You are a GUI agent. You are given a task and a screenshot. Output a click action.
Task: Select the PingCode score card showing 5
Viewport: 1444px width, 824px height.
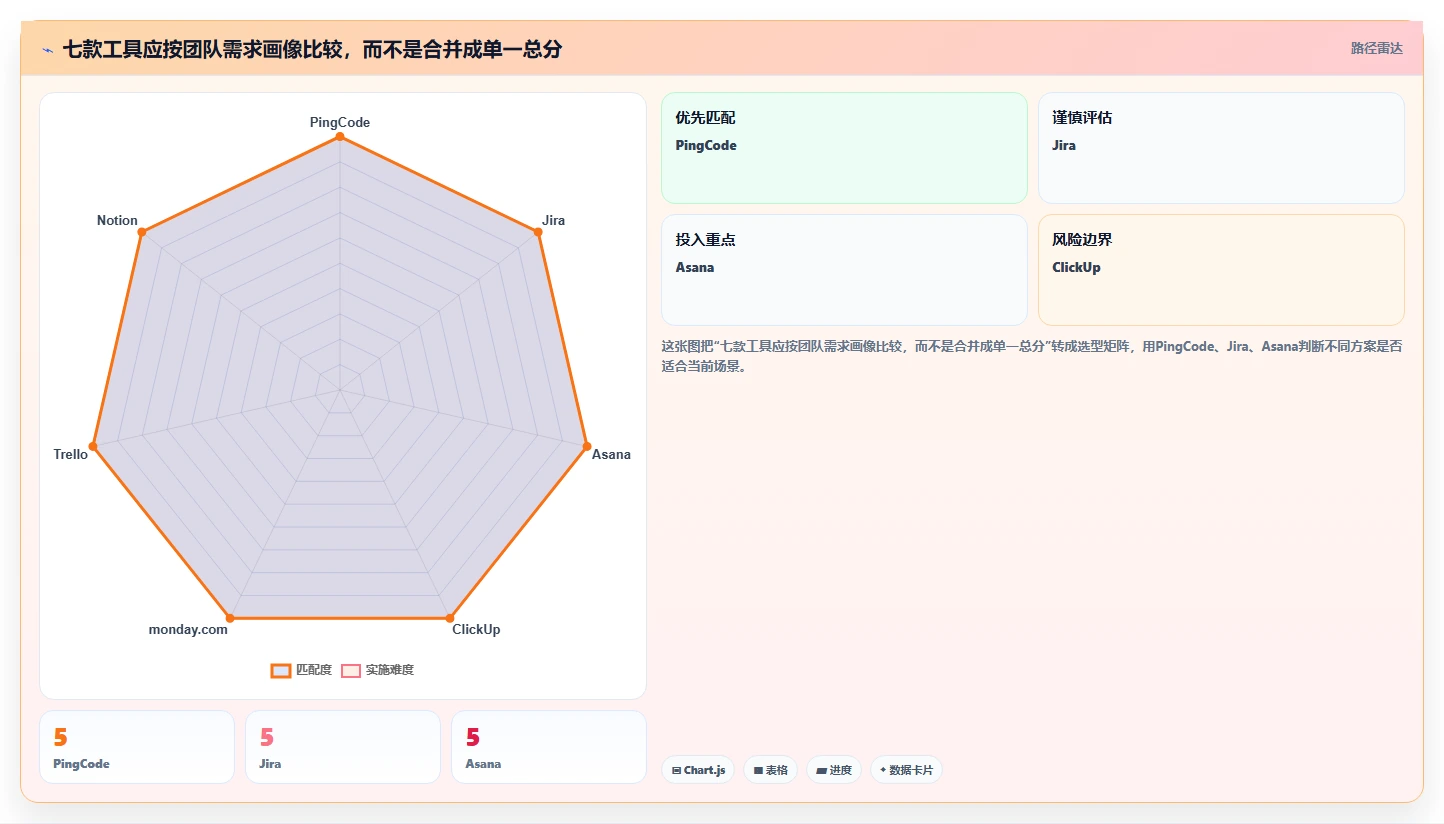click(x=137, y=747)
